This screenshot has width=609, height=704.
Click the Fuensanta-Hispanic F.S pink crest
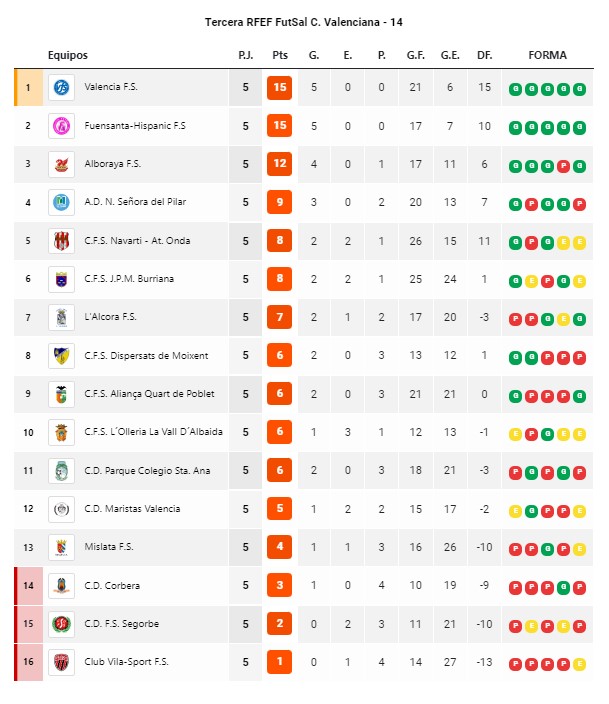[x=62, y=126]
